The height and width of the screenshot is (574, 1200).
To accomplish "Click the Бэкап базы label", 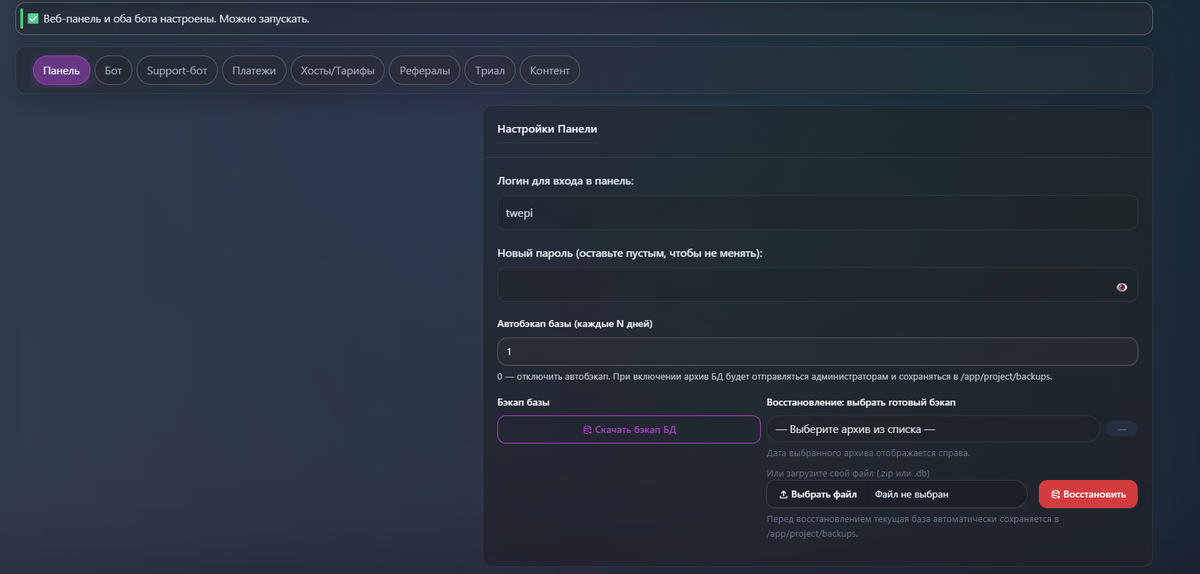I will pyautogui.click(x=523, y=402).
